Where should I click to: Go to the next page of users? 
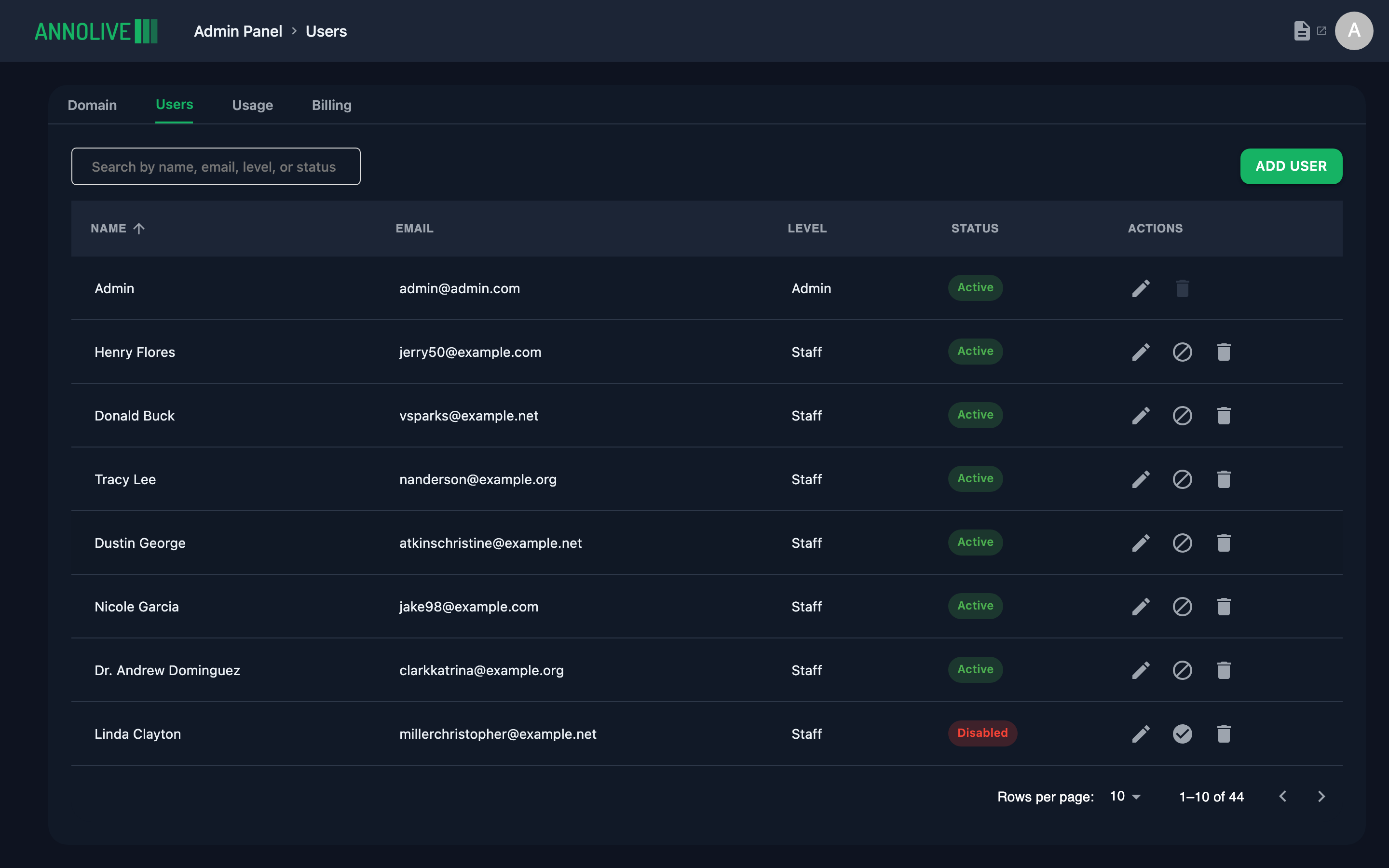[1321, 796]
